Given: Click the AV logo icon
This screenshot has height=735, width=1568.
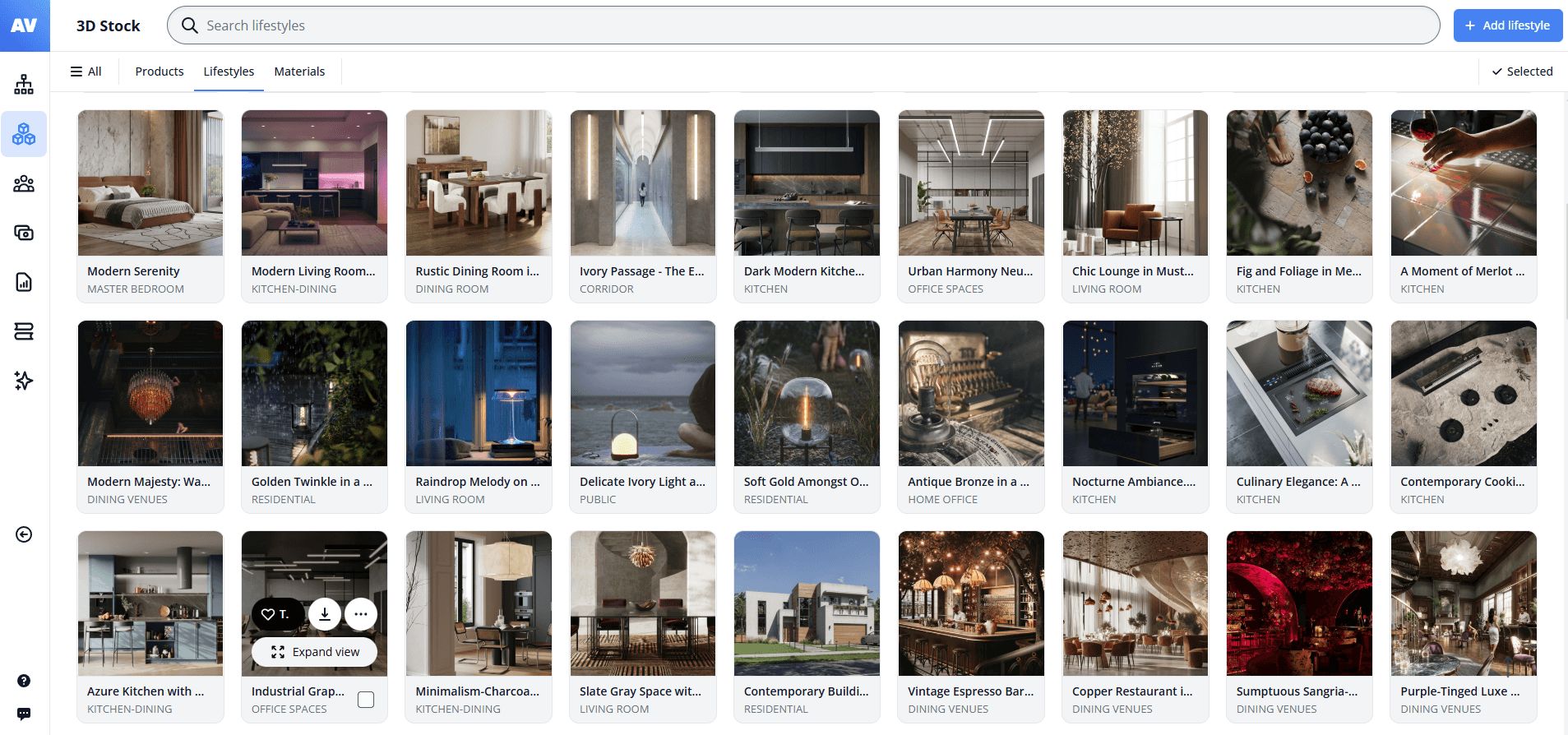Looking at the screenshot, I should (x=25, y=25).
